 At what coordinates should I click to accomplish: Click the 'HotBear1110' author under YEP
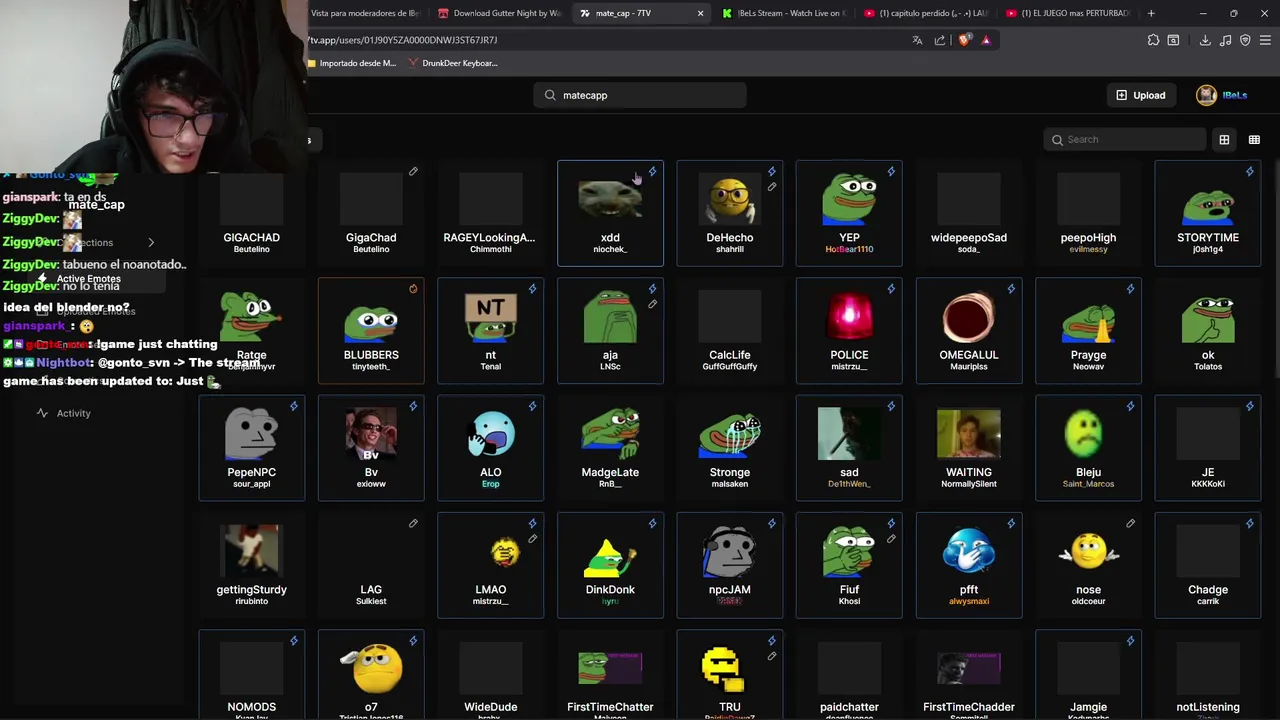(849, 250)
